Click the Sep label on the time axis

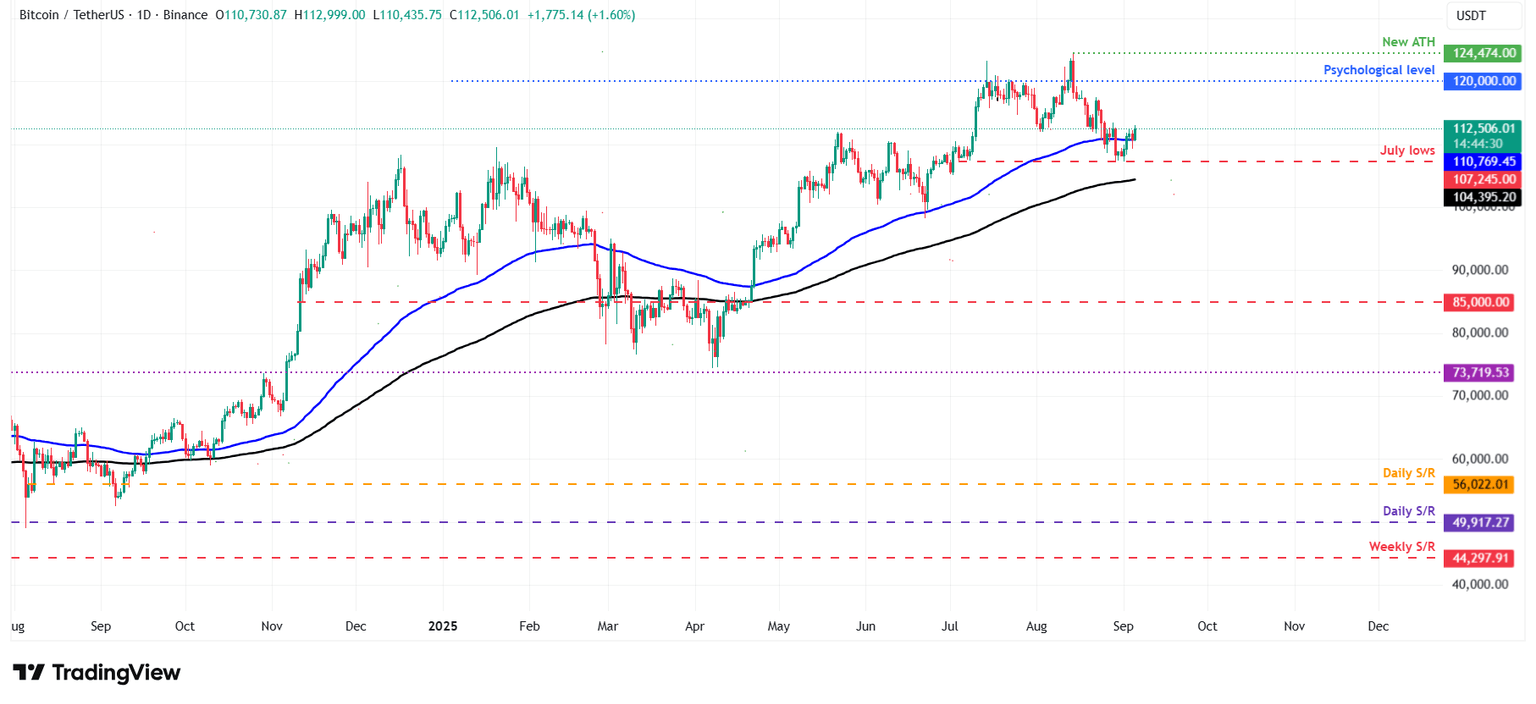click(1122, 626)
